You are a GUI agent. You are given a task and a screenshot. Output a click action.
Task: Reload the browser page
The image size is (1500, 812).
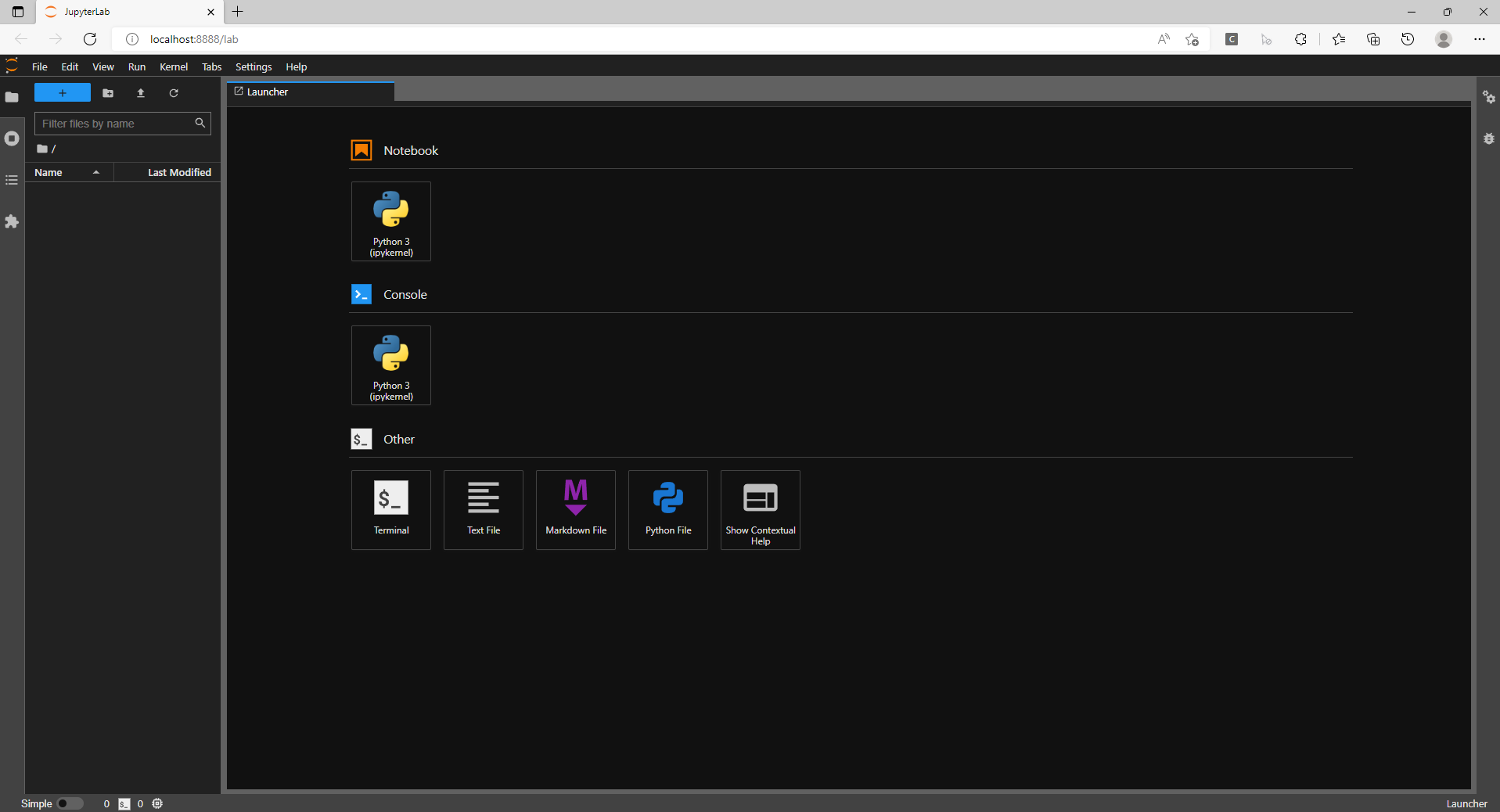point(90,39)
